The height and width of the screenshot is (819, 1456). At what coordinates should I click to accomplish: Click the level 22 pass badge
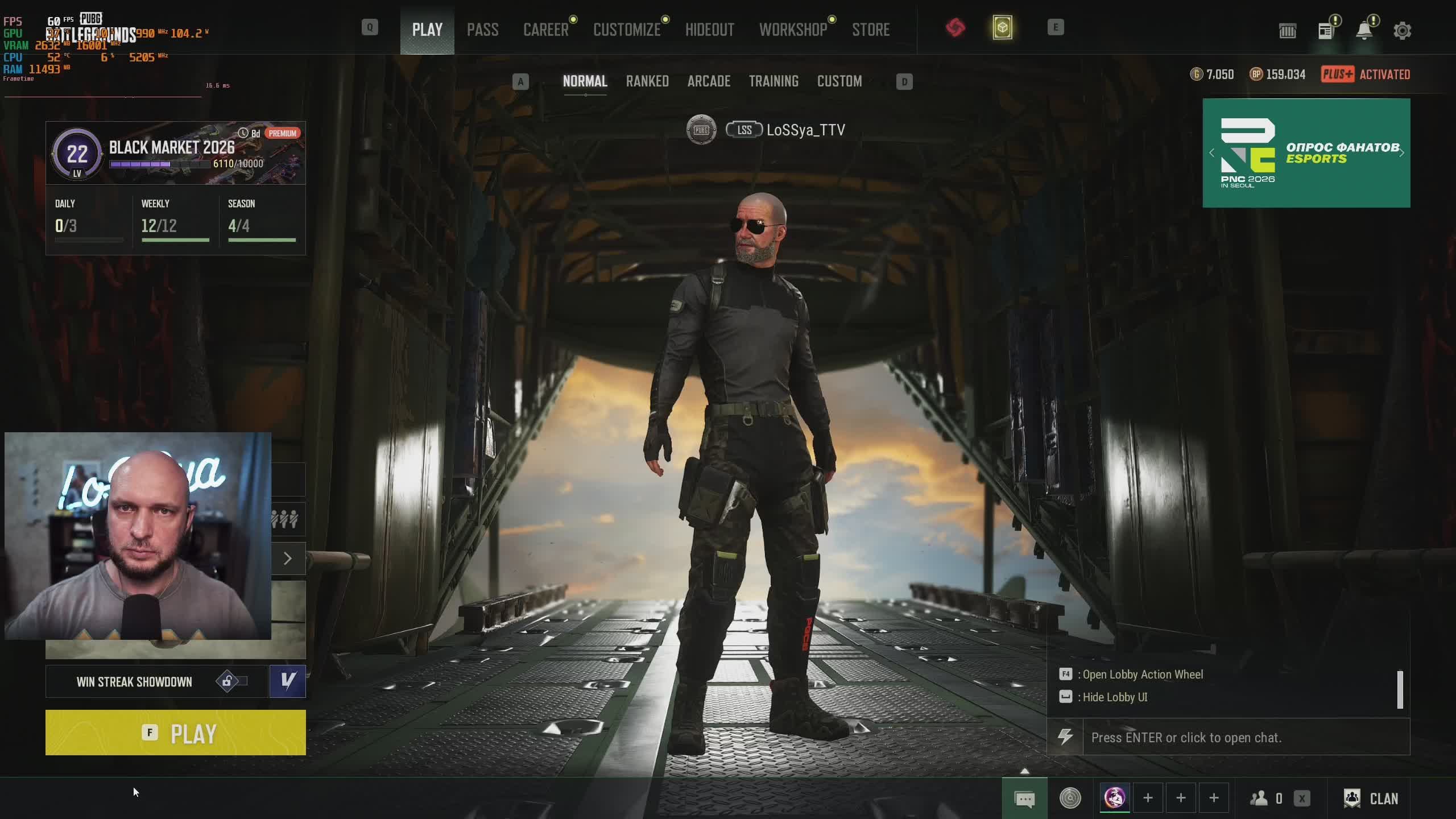coord(77,154)
